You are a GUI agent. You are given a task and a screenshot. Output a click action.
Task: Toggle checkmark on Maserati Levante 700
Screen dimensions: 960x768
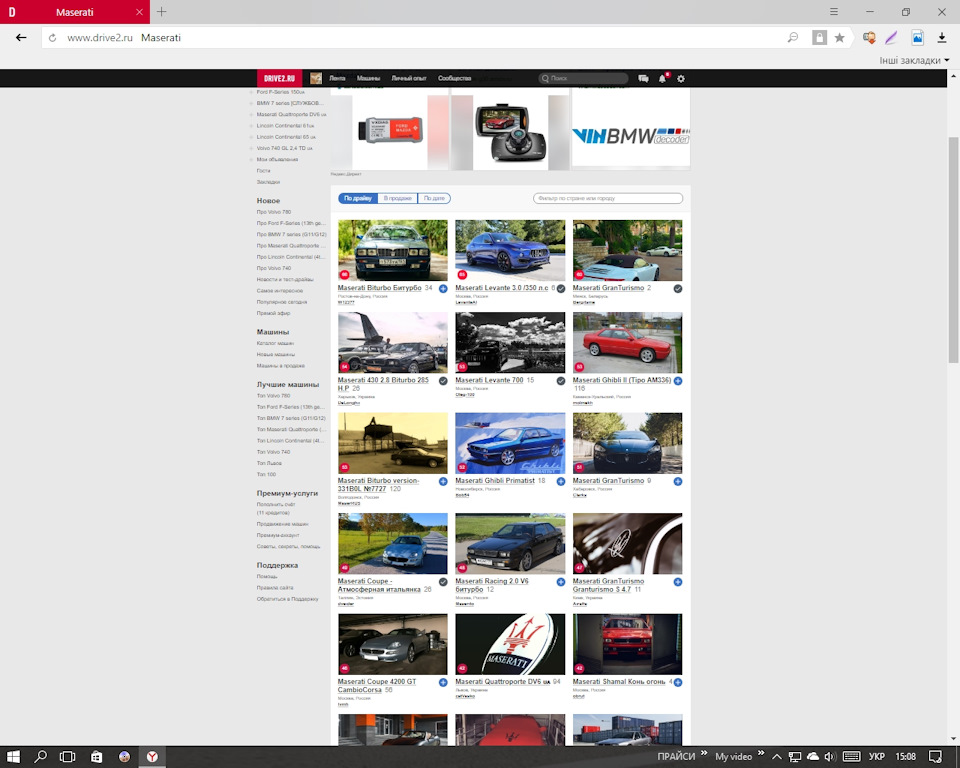[560, 381]
